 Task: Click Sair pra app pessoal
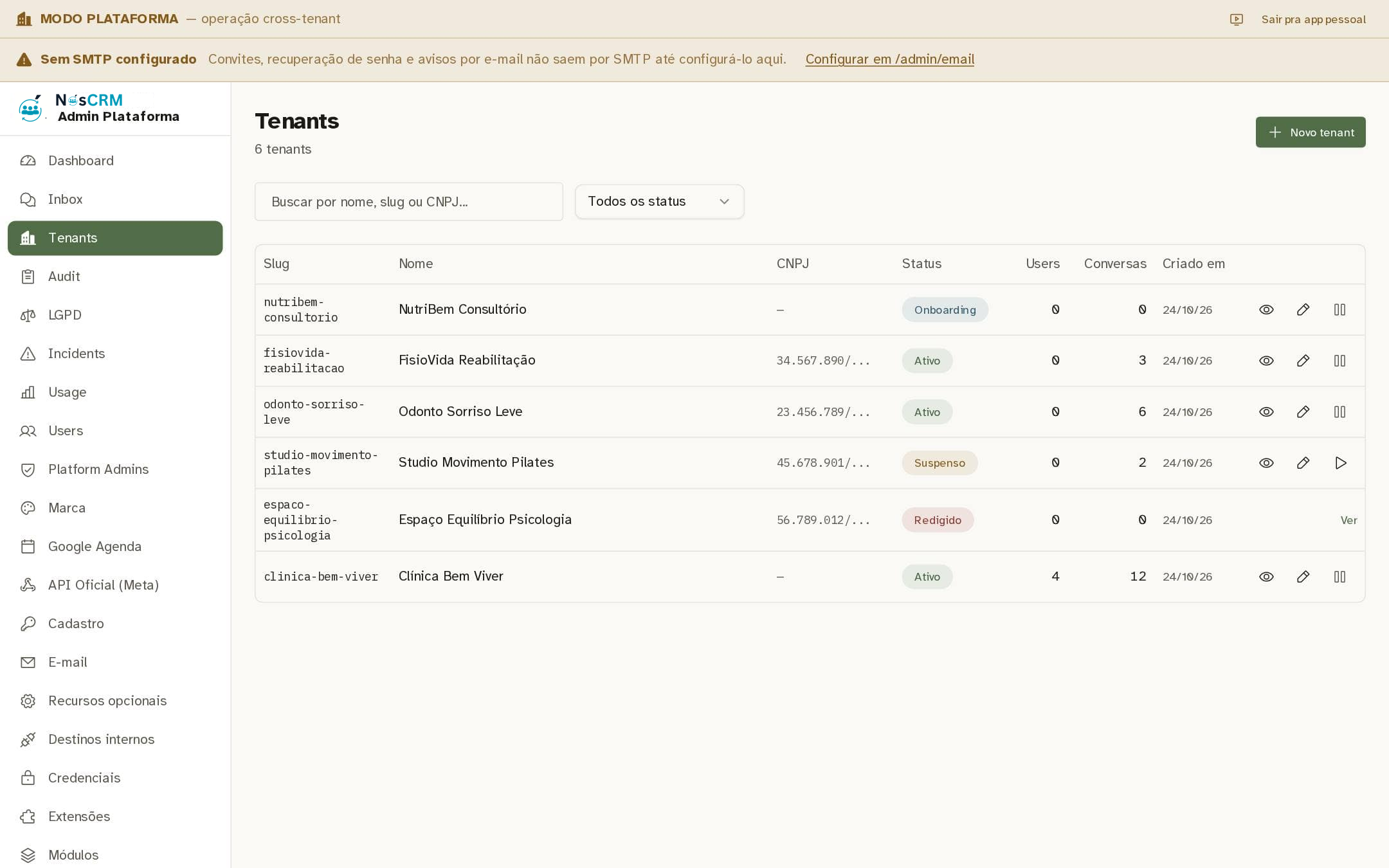1313,19
